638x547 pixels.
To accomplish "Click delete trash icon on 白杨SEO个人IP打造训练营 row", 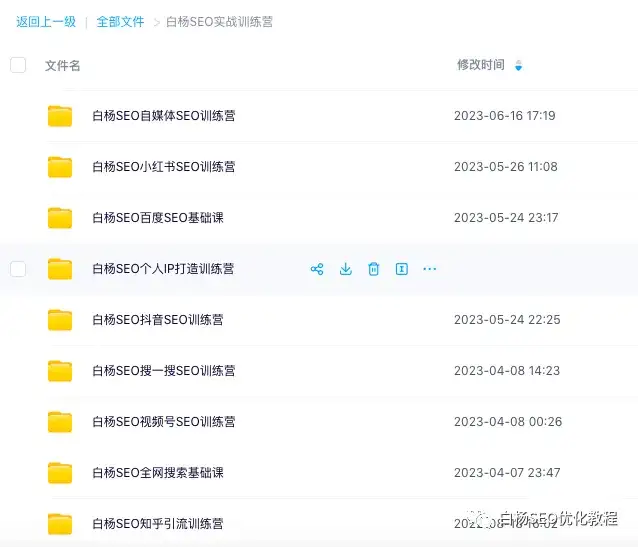I will pyautogui.click(x=374, y=269).
